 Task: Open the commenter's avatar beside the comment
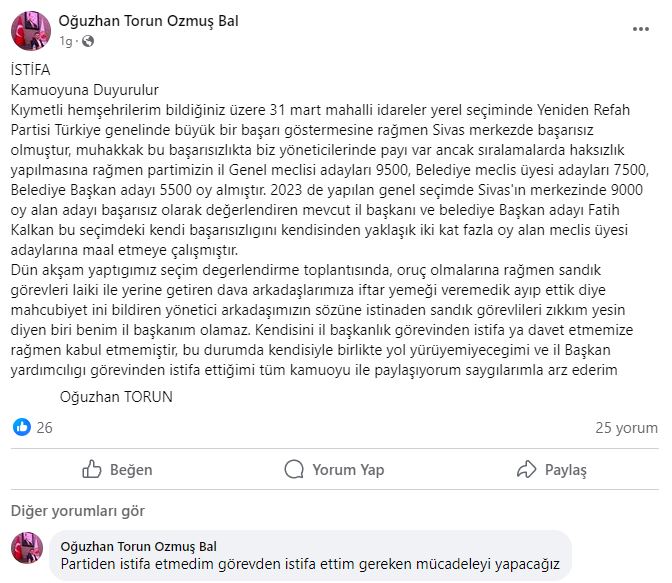[x=30, y=552]
